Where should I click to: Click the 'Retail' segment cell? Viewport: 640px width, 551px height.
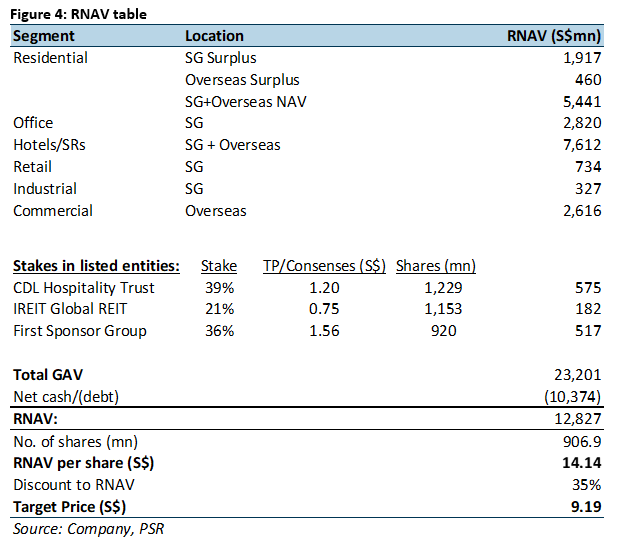(32, 167)
